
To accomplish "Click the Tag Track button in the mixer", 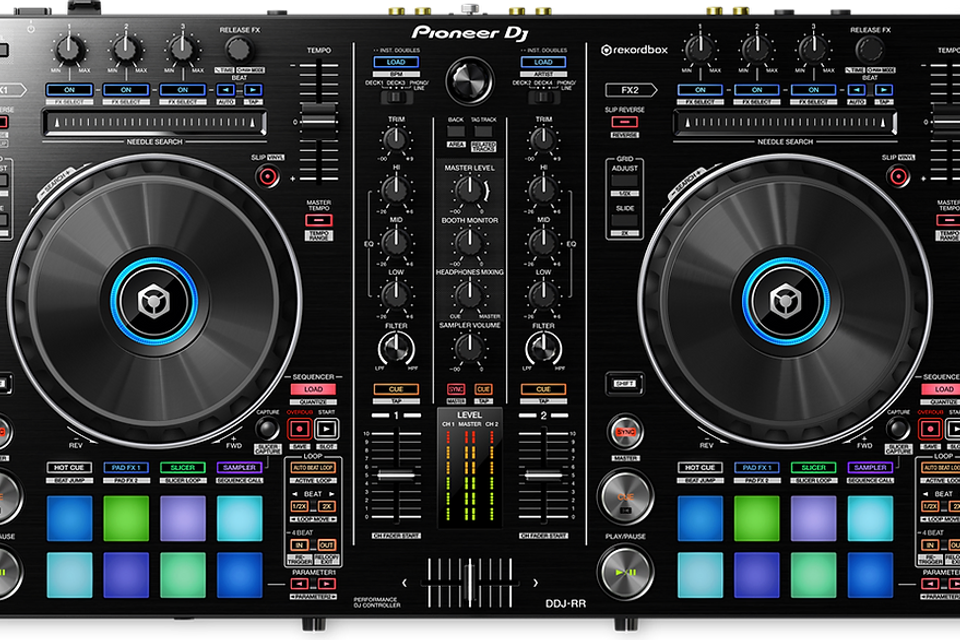I will (483, 131).
